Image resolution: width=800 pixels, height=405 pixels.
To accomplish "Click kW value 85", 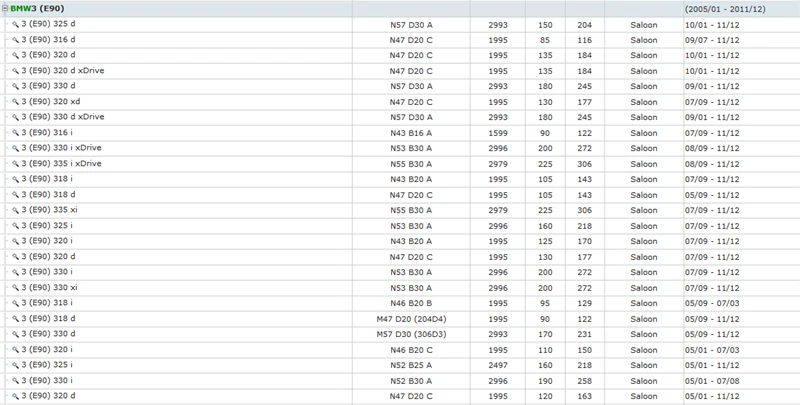I will click(x=545, y=40).
